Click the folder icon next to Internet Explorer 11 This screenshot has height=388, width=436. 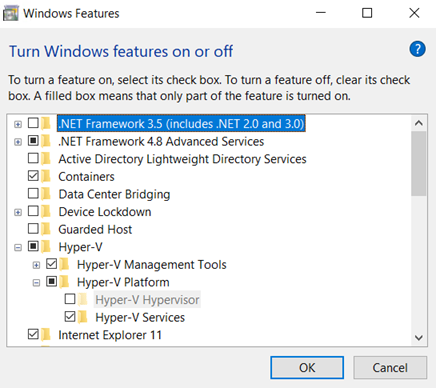point(46,334)
